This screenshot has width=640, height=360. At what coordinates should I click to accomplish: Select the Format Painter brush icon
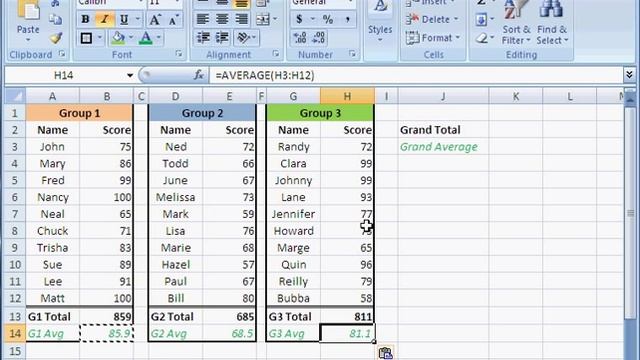point(56,38)
